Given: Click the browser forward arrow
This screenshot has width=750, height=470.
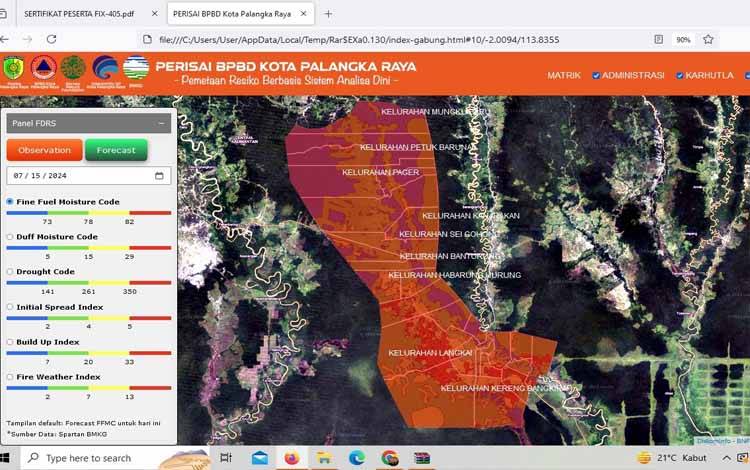Looking at the screenshot, I should coord(28,39).
